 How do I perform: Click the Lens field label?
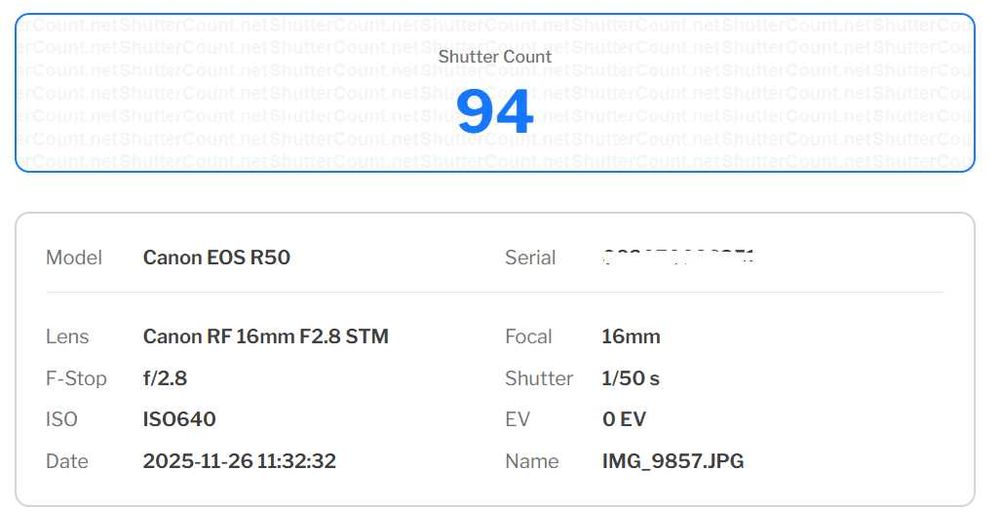pos(67,337)
